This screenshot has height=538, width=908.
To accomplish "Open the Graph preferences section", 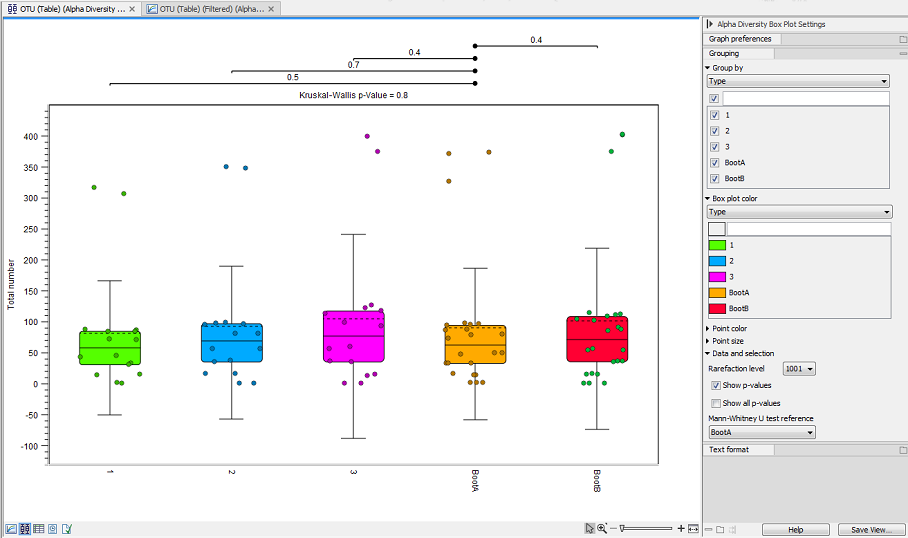I will click(x=740, y=39).
